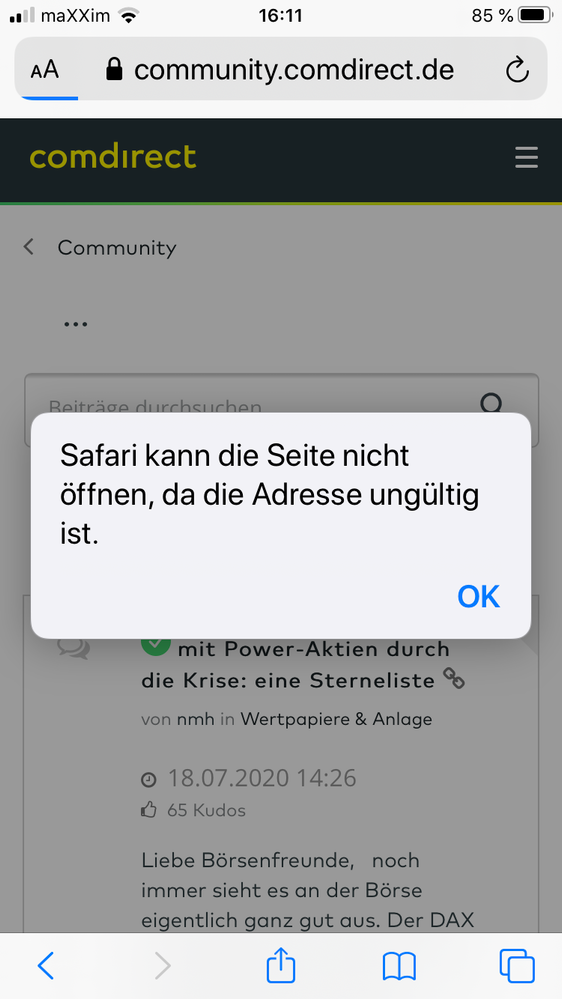Screen dimensions: 562x999
Task: Go back via Community breadcrumb chevron
Action: pyautogui.click(x=29, y=247)
